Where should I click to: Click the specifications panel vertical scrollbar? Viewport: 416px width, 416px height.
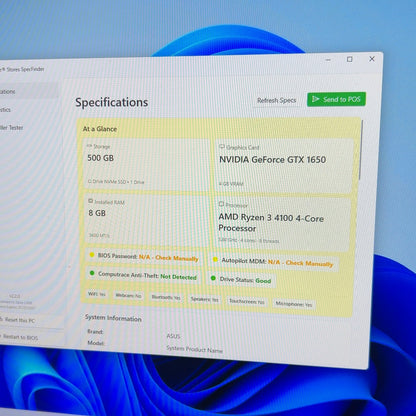361,150
